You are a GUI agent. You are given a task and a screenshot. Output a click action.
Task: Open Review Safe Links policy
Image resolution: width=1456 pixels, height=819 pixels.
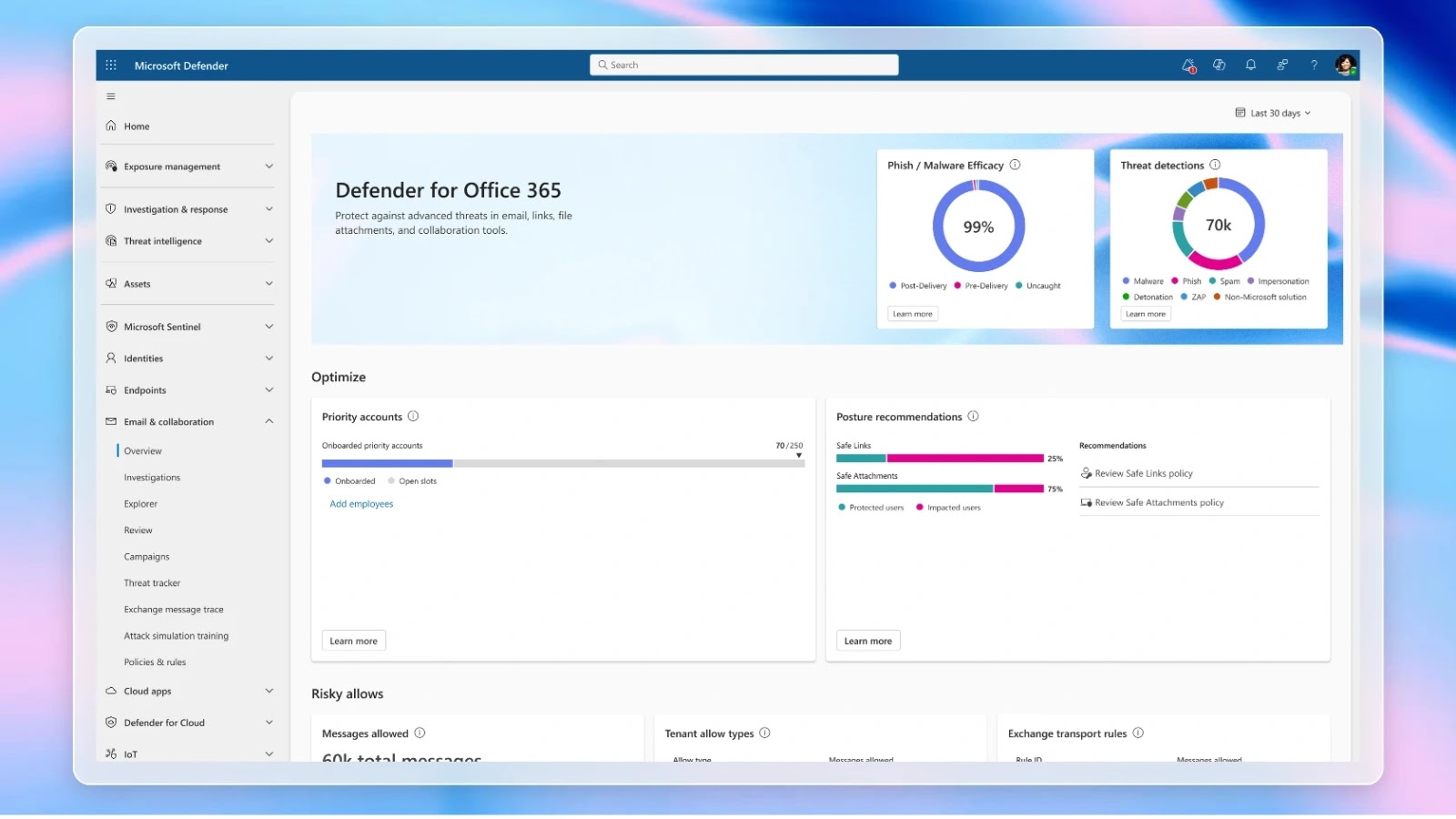pos(1144,474)
